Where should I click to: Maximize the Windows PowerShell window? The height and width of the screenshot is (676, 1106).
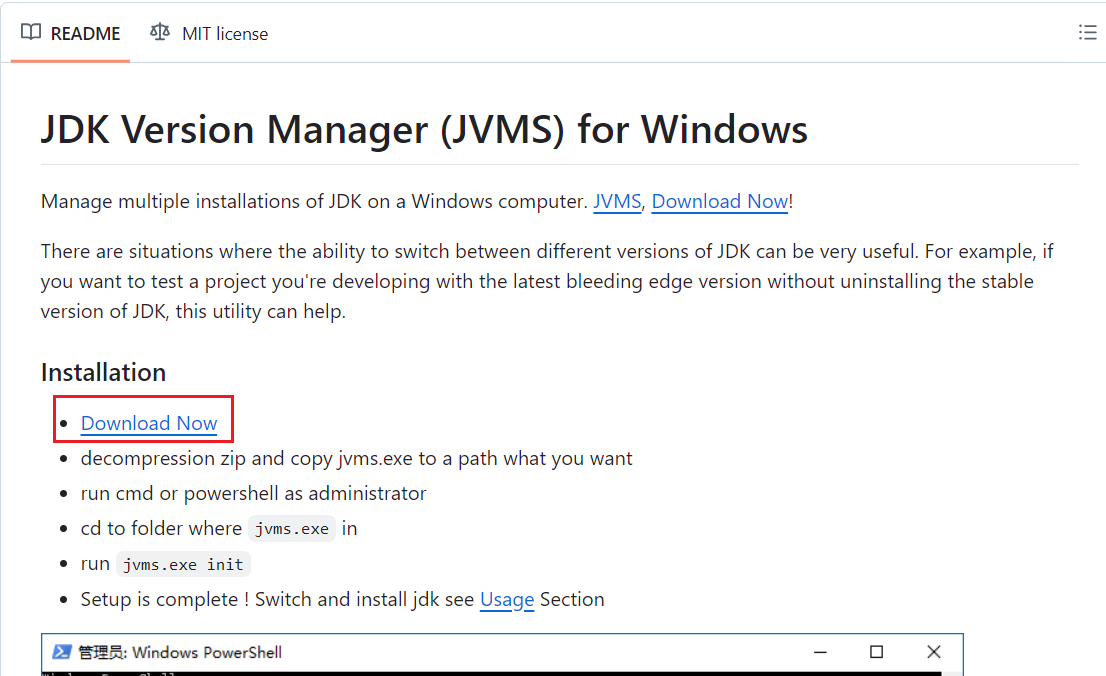[x=876, y=652]
